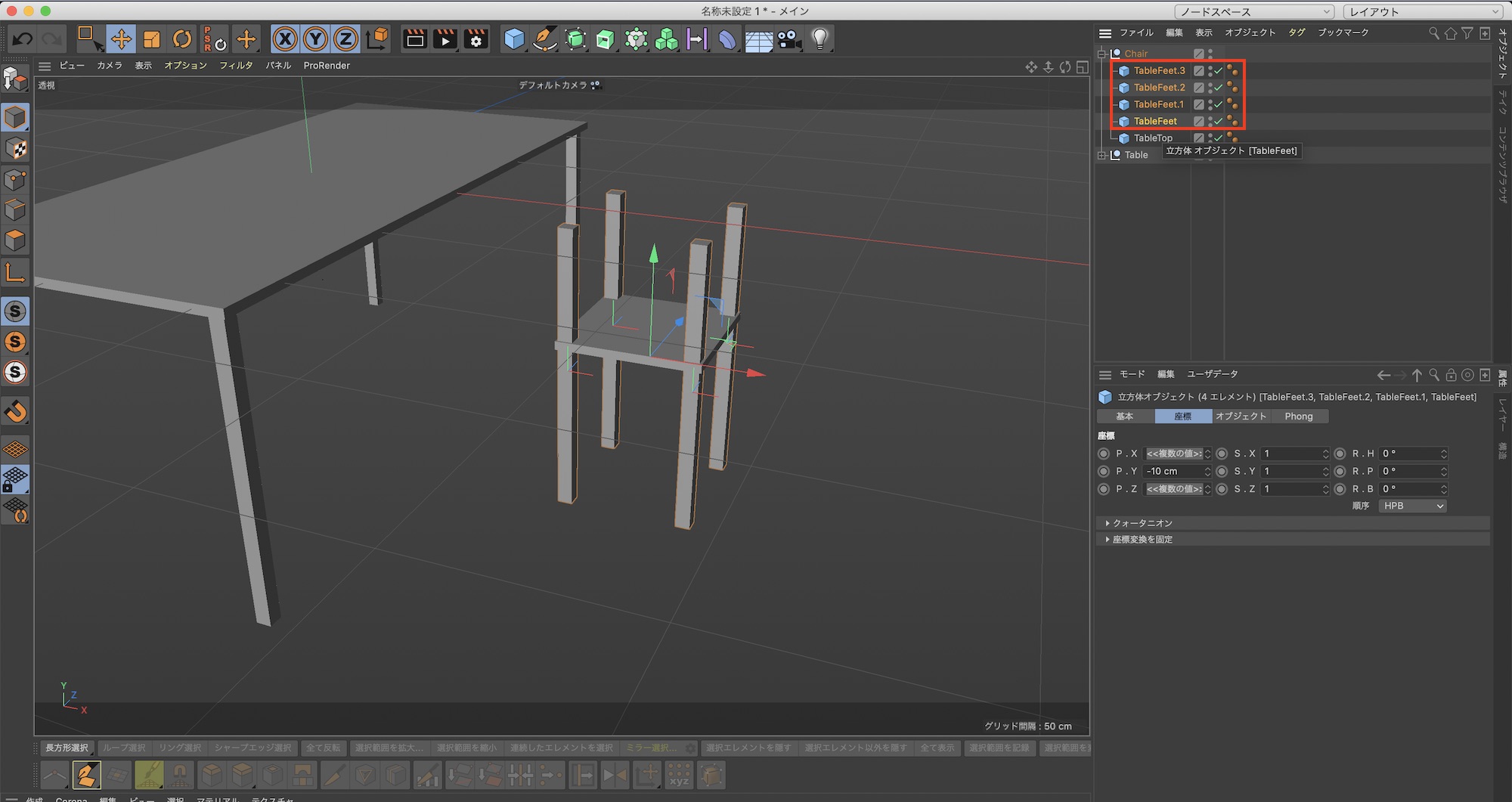
Task: Click the blue Cube primitive icon in toolbar
Action: tap(514, 39)
